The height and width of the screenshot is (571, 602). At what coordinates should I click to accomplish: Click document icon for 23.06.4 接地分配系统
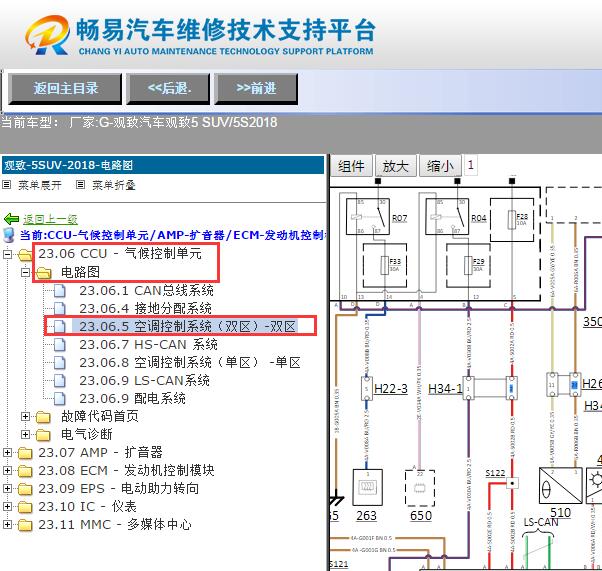click(x=60, y=309)
